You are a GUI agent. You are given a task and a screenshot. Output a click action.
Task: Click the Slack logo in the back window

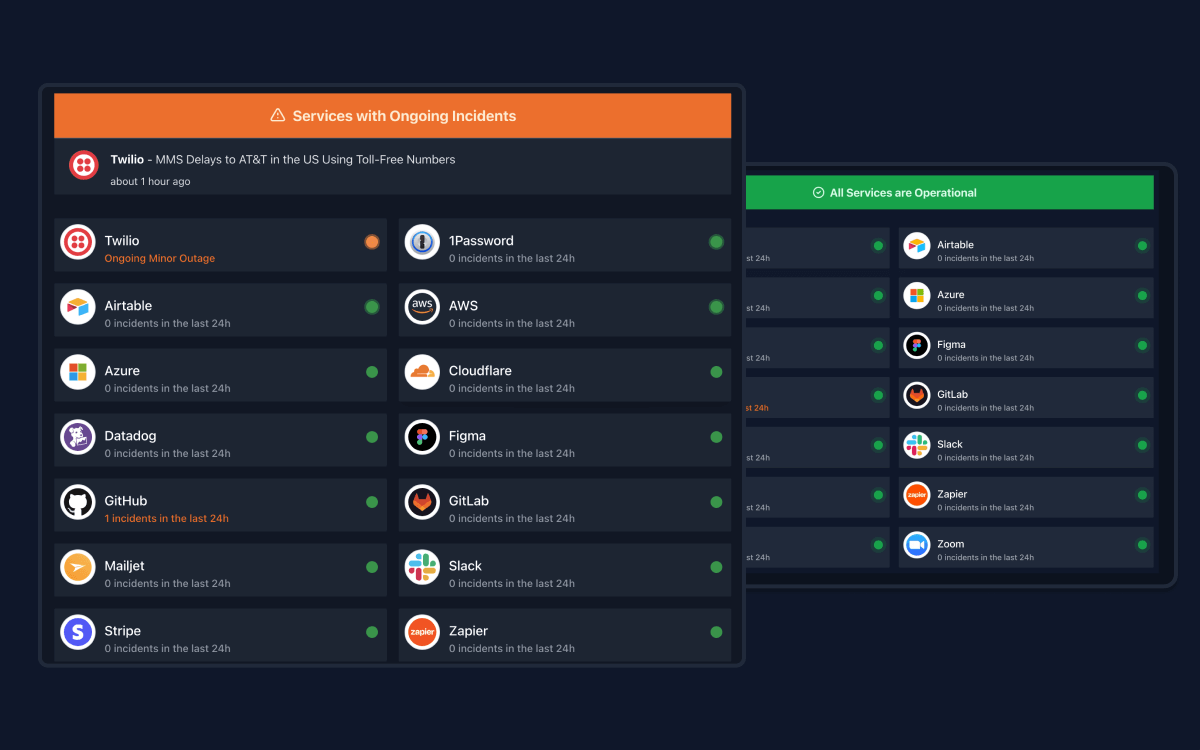tap(917, 446)
